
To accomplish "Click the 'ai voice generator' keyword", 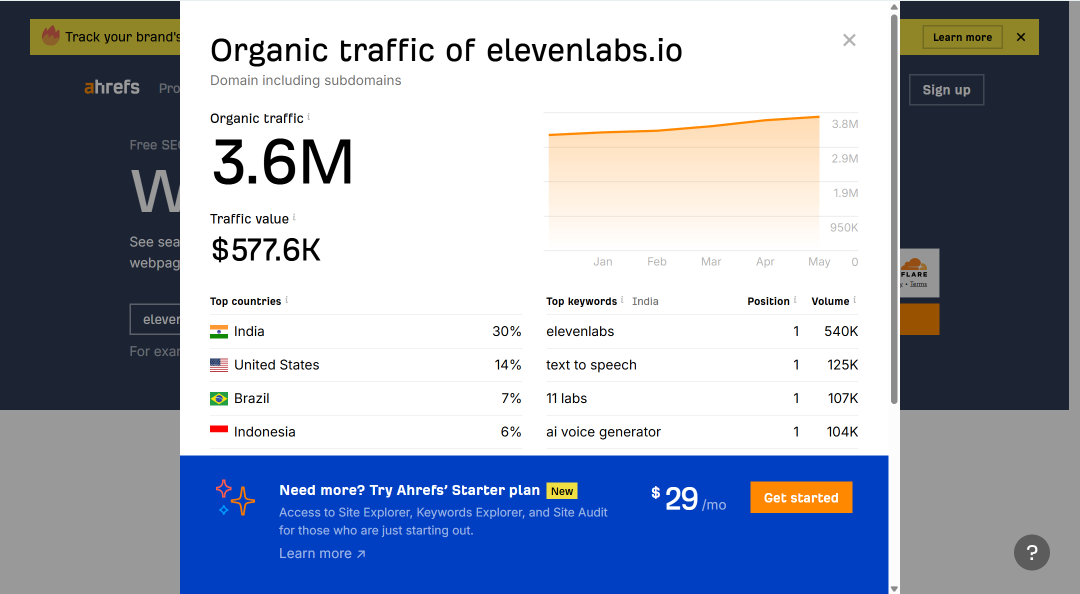I will (603, 432).
